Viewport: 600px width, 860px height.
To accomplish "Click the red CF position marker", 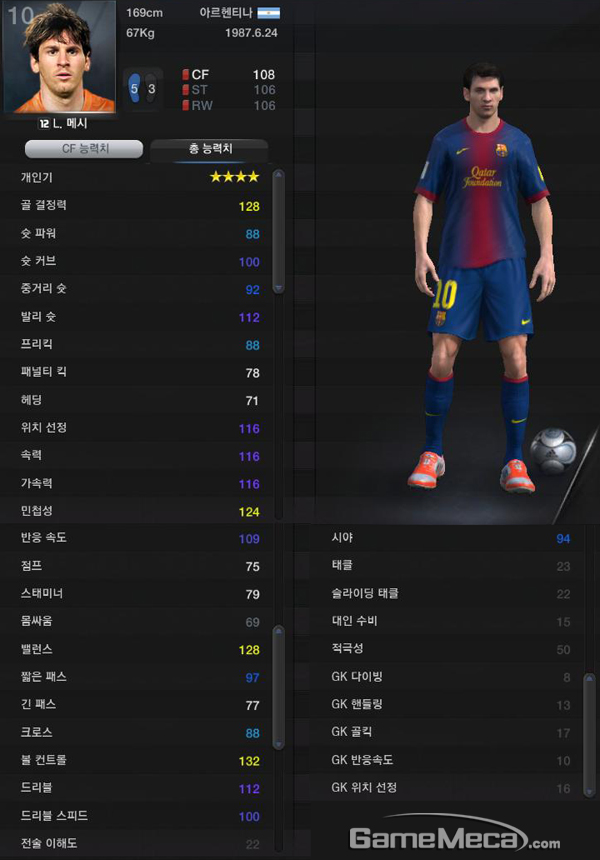I will pyautogui.click(x=185, y=74).
